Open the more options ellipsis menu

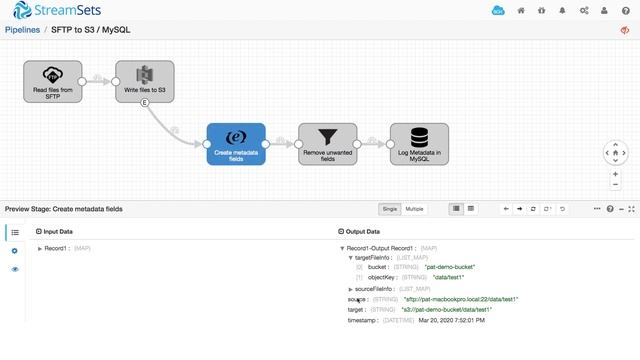[597, 209]
